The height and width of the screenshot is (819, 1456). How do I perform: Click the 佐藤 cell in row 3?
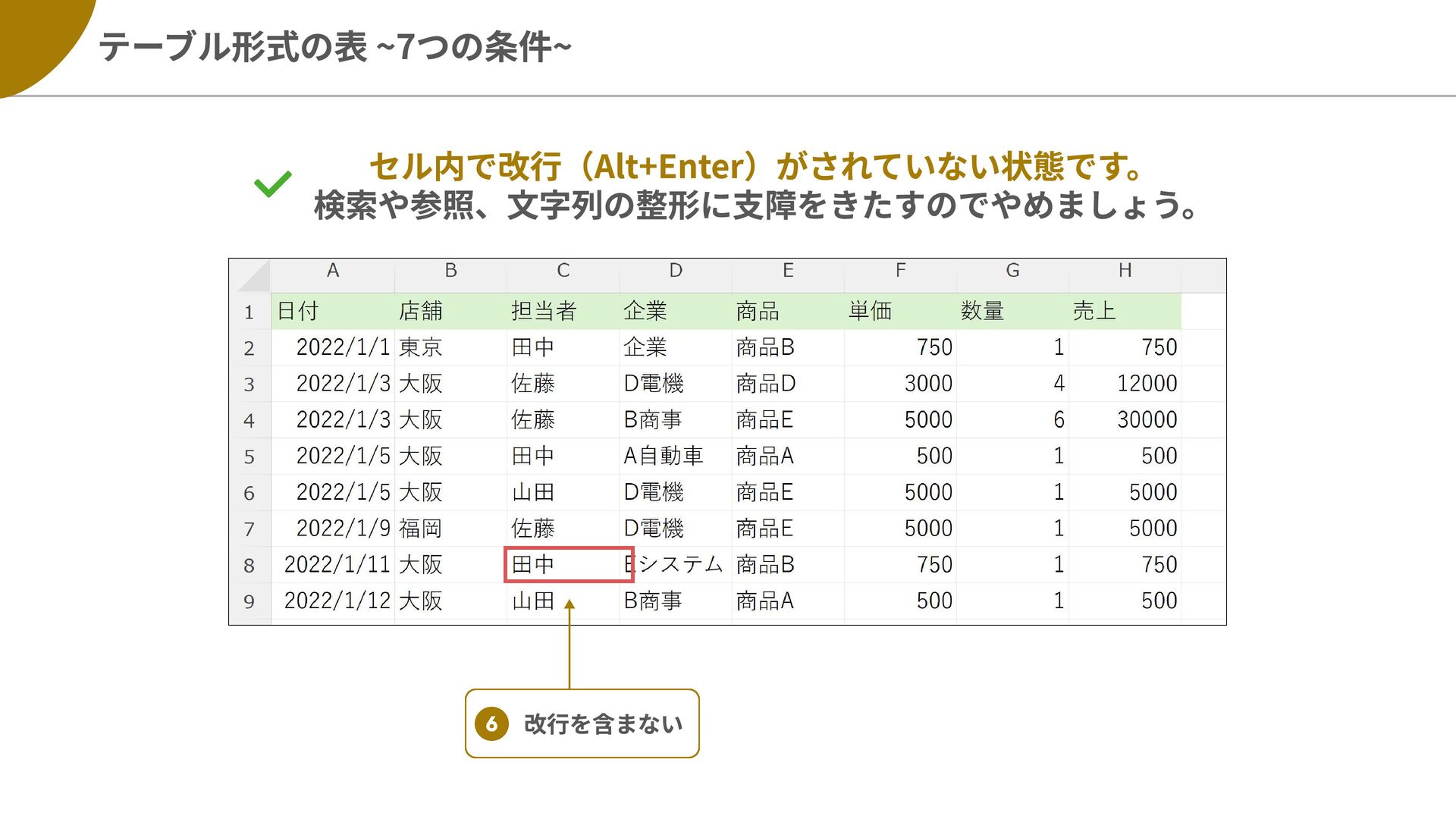point(563,384)
